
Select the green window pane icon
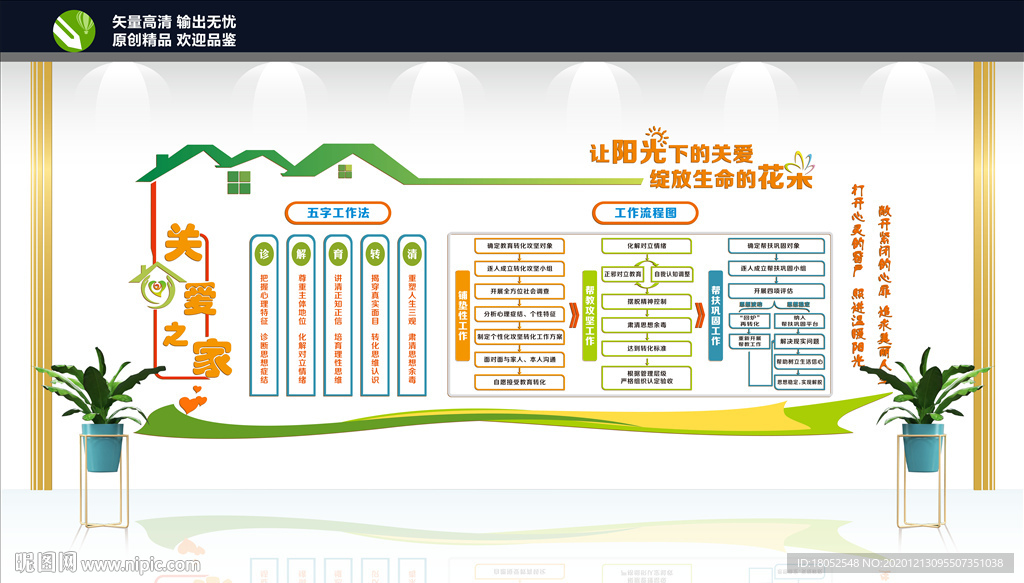pyautogui.click(x=238, y=180)
